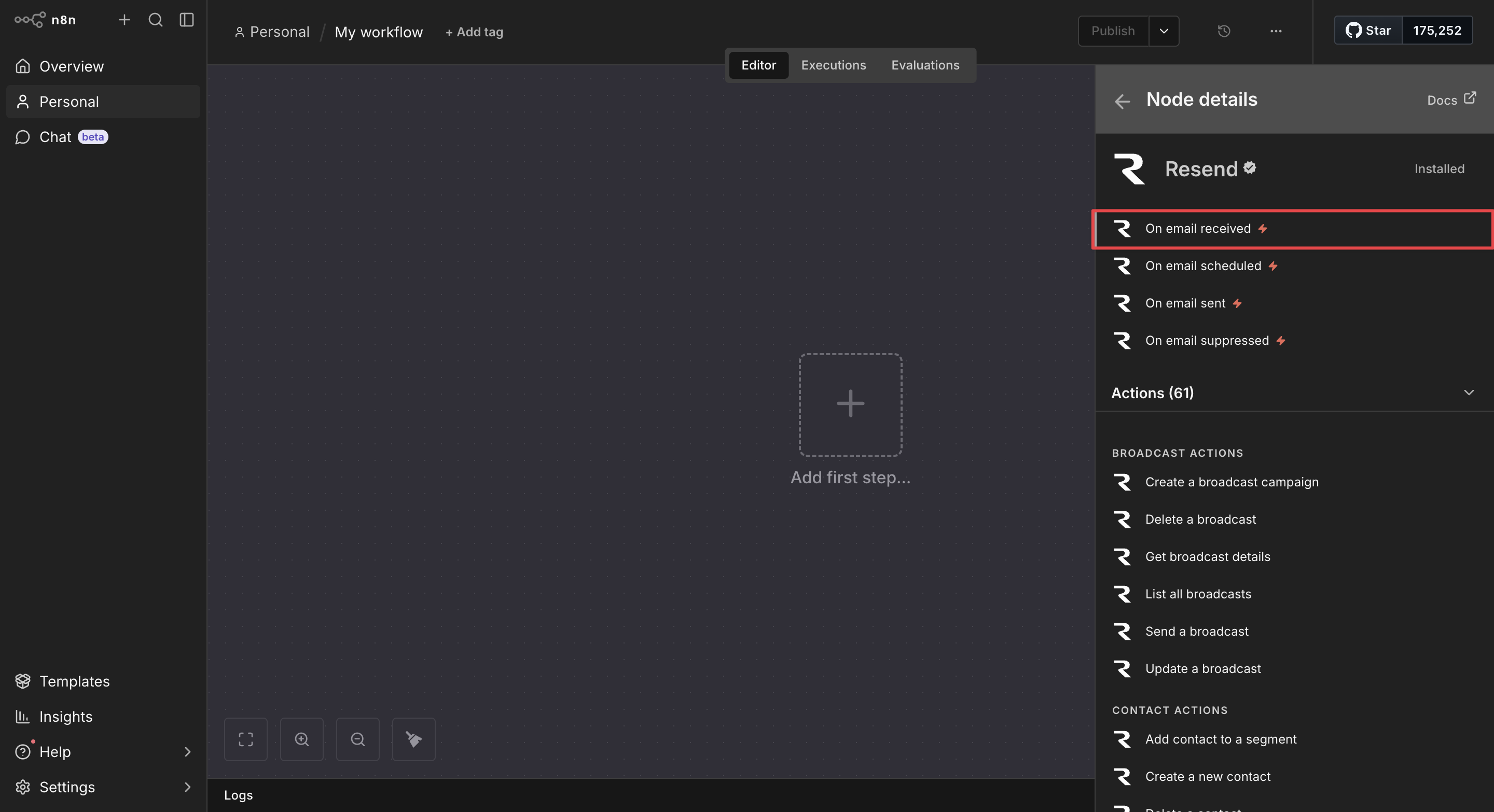Expand the Help submenu
1494x812 pixels.
187,752
